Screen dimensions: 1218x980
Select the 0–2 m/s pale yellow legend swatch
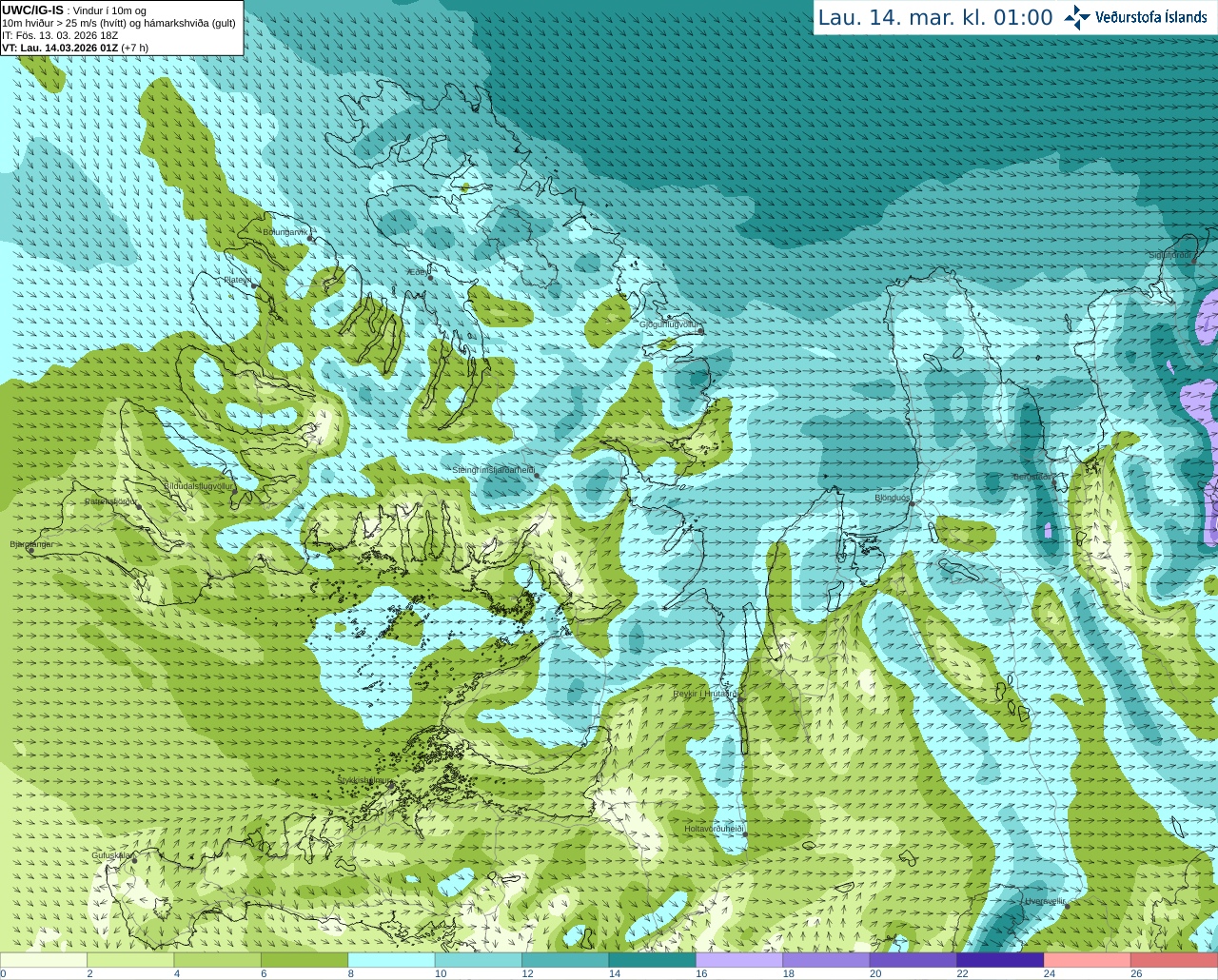[44, 960]
